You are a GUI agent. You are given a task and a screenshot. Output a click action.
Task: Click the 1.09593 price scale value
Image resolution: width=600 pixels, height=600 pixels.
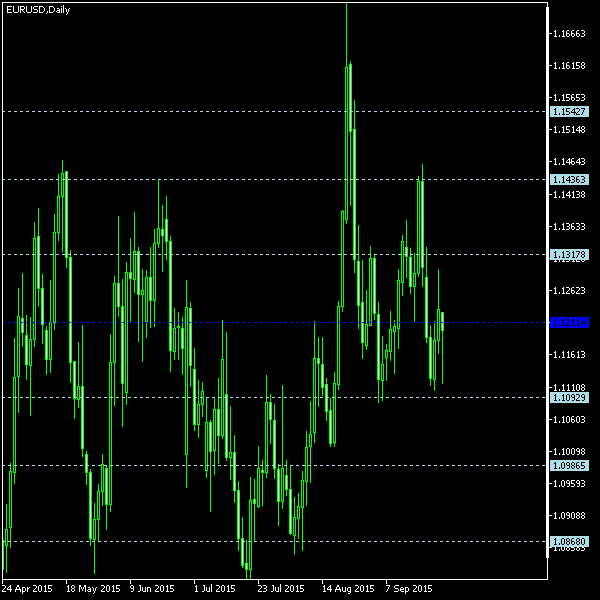click(569, 484)
